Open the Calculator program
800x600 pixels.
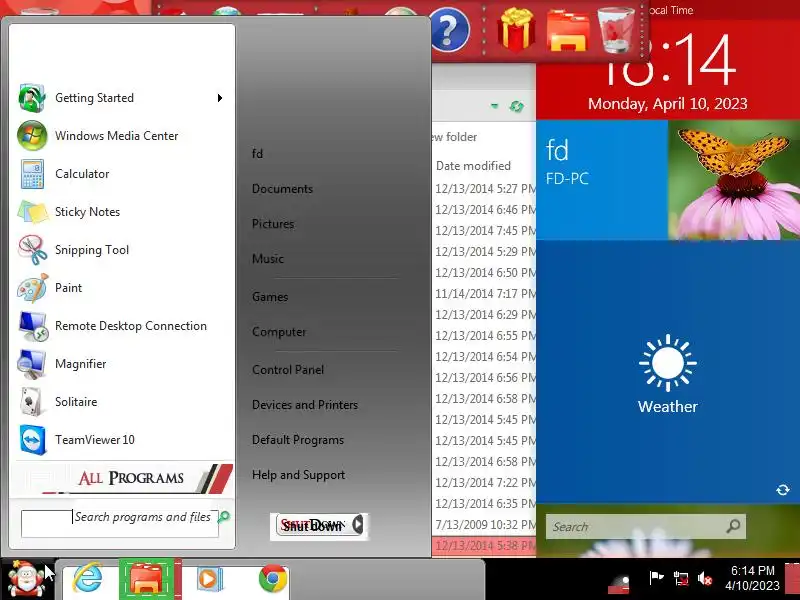[120, 173]
